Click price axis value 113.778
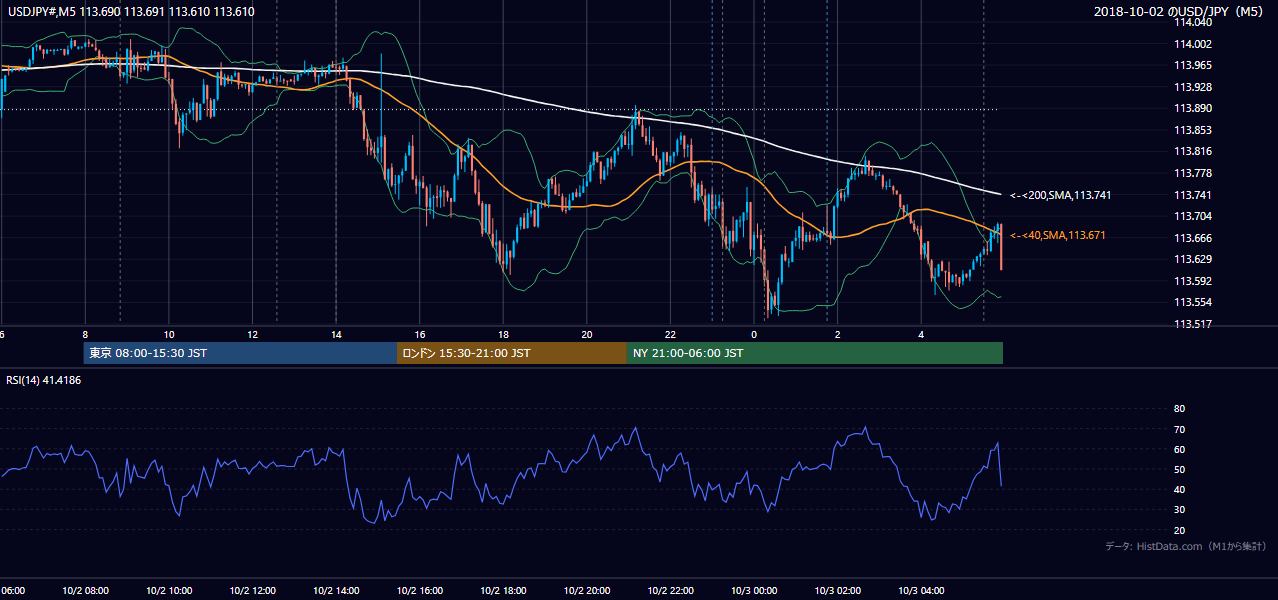The image size is (1278, 600). click(1192, 173)
